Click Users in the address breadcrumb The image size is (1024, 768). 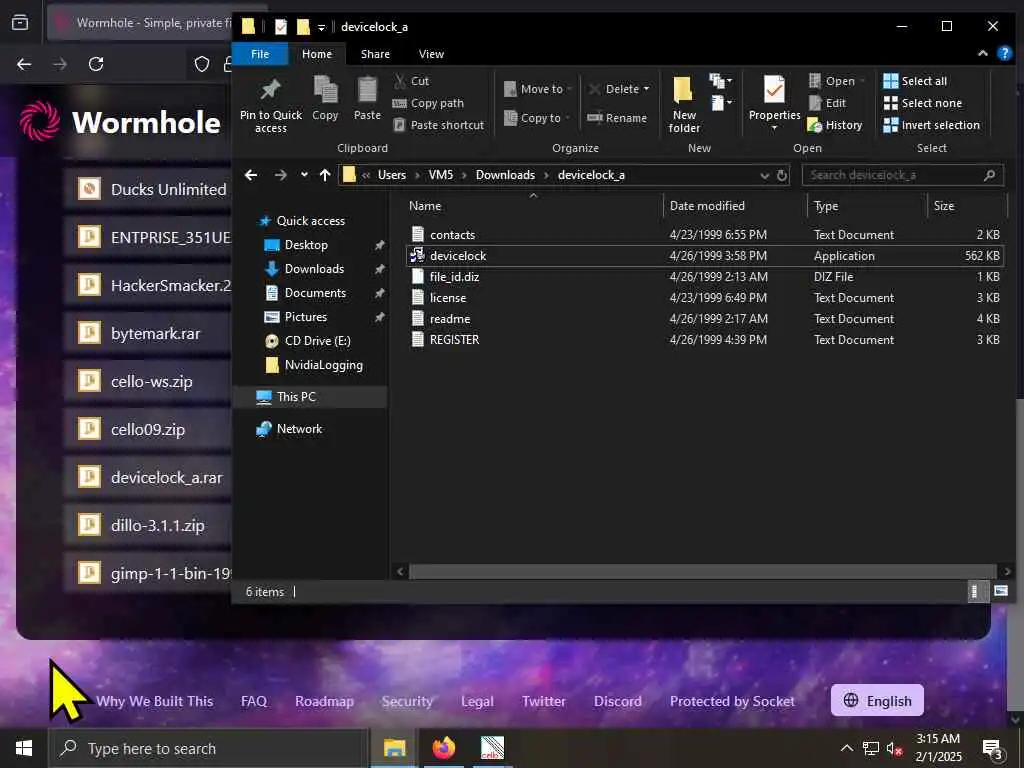[x=392, y=175]
